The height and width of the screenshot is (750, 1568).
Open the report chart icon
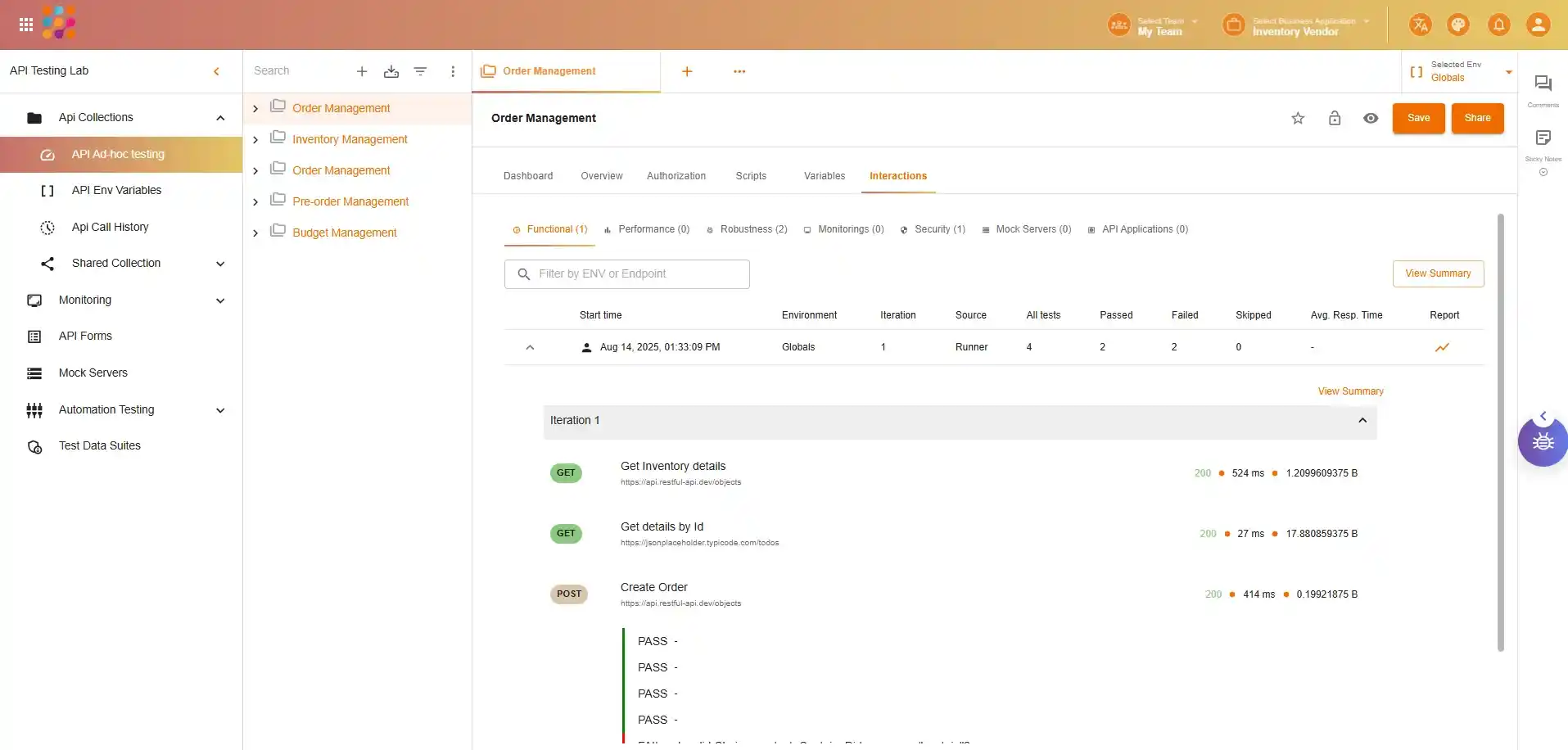tap(1442, 348)
